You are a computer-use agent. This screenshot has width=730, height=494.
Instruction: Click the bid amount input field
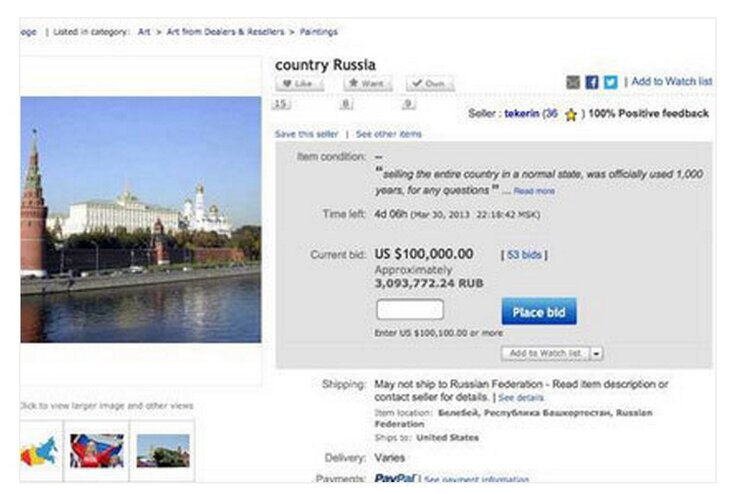409,310
